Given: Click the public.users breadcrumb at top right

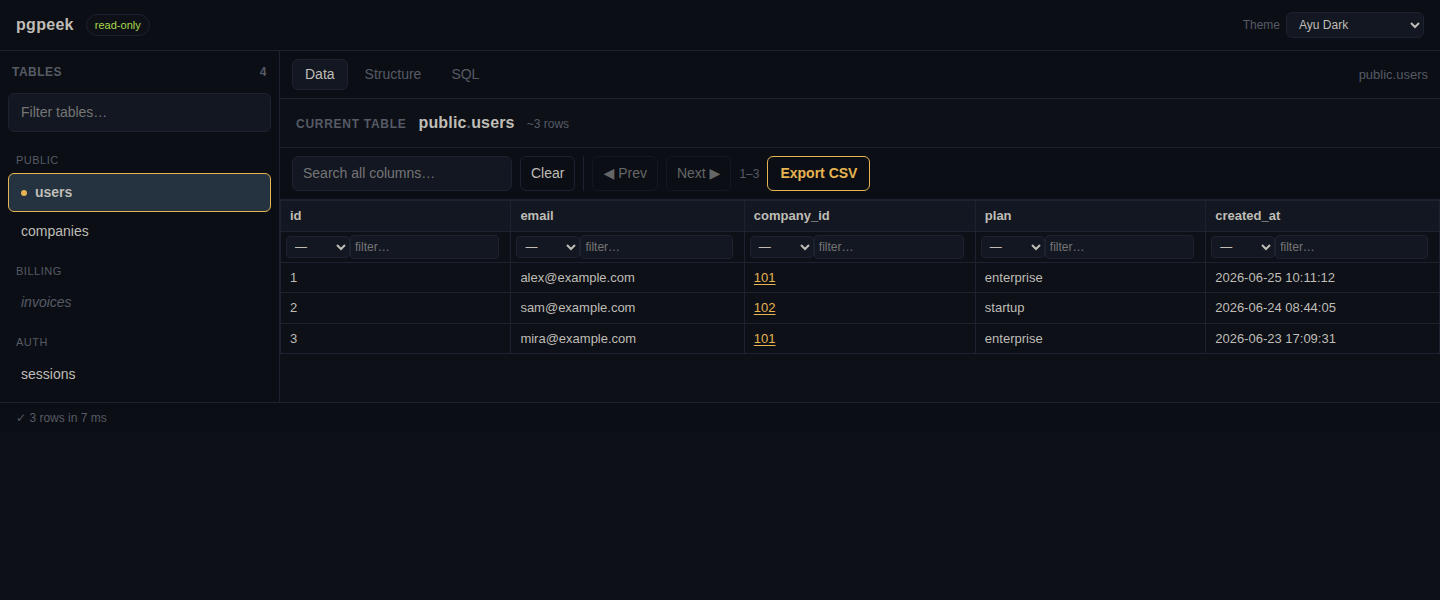Looking at the screenshot, I should (1393, 75).
